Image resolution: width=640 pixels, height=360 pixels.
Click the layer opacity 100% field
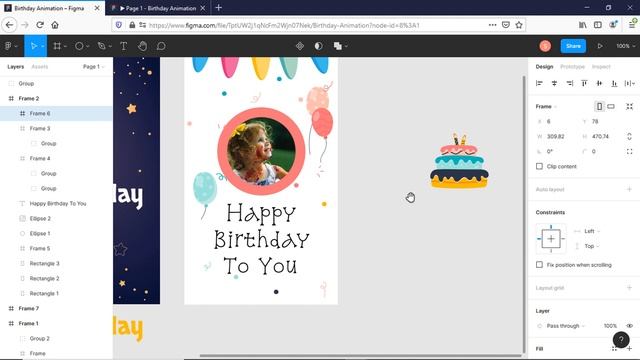coord(610,326)
